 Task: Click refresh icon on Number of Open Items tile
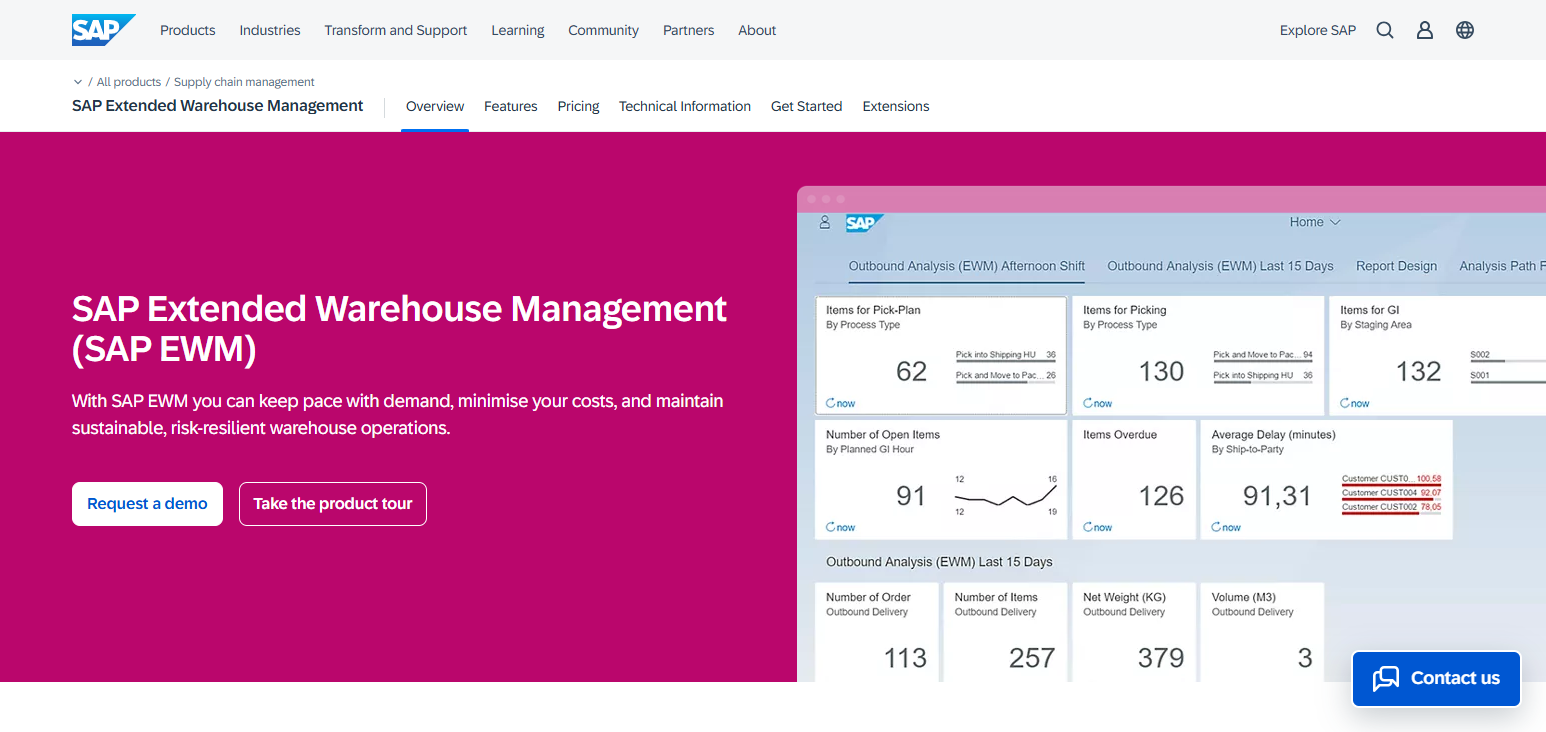click(831, 527)
